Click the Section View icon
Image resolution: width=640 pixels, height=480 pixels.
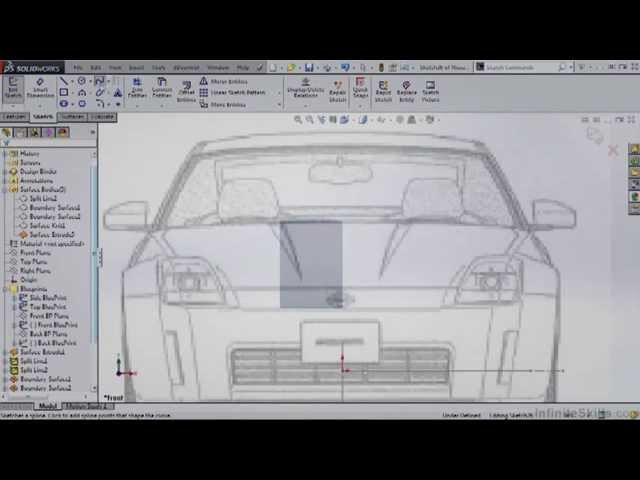333,120
